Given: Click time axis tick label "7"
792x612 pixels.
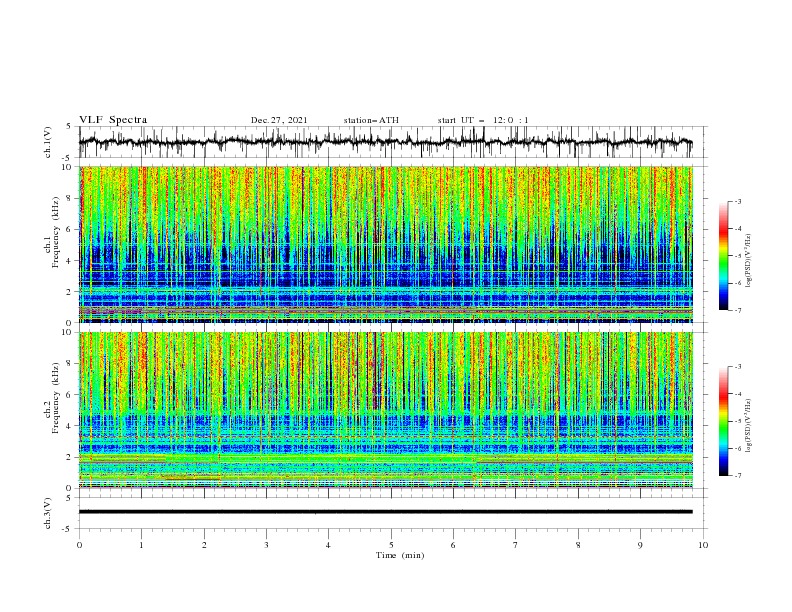Looking at the screenshot, I should tap(516, 545).
